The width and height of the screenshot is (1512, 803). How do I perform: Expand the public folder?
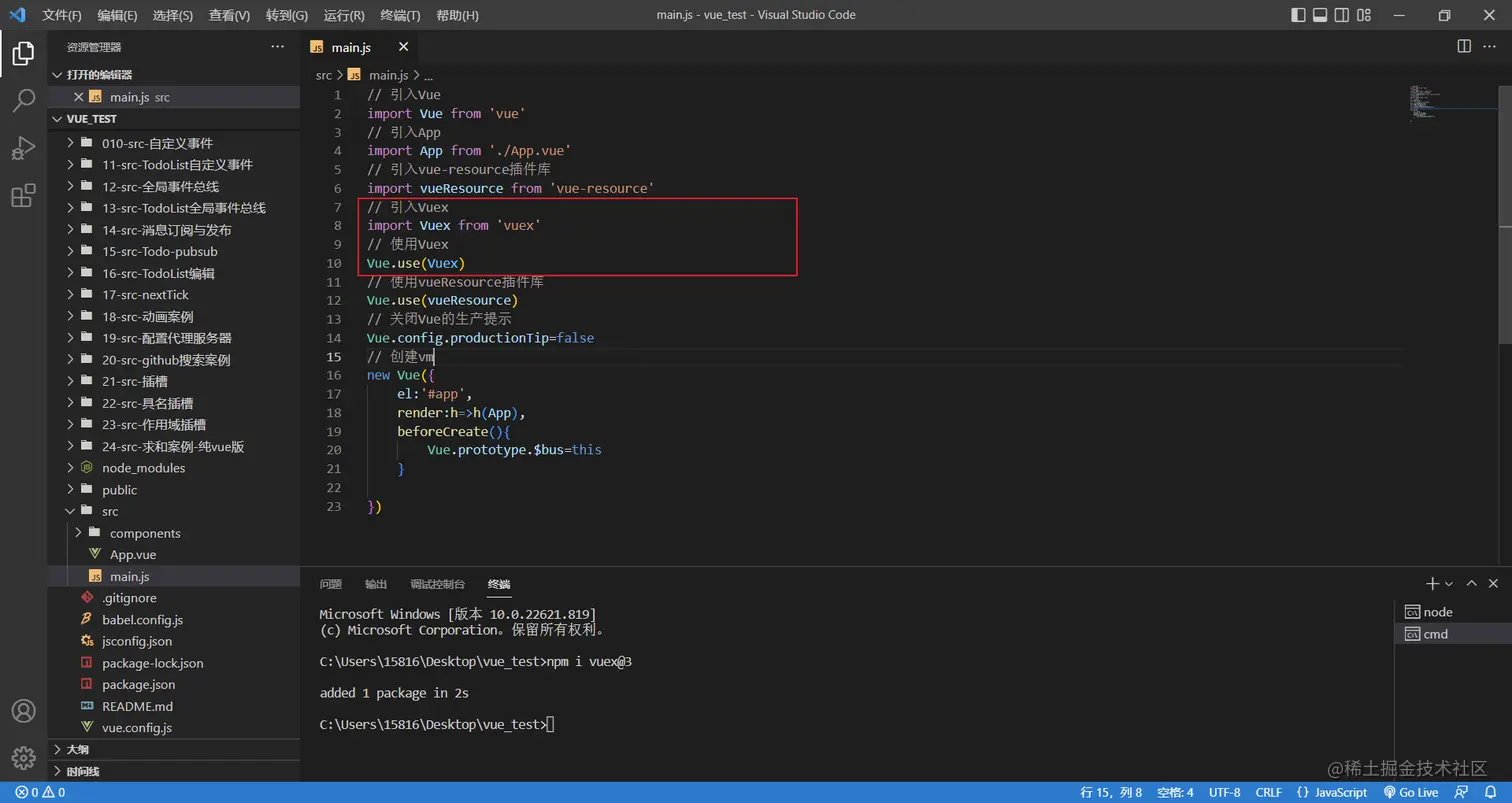click(x=174, y=490)
